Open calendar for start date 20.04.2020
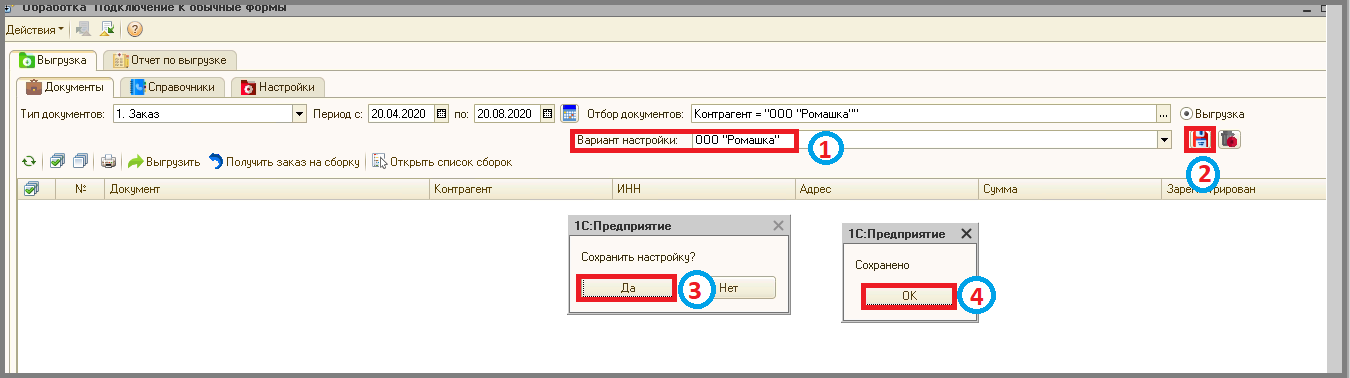This screenshot has height=378, width=1350. (x=442, y=113)
